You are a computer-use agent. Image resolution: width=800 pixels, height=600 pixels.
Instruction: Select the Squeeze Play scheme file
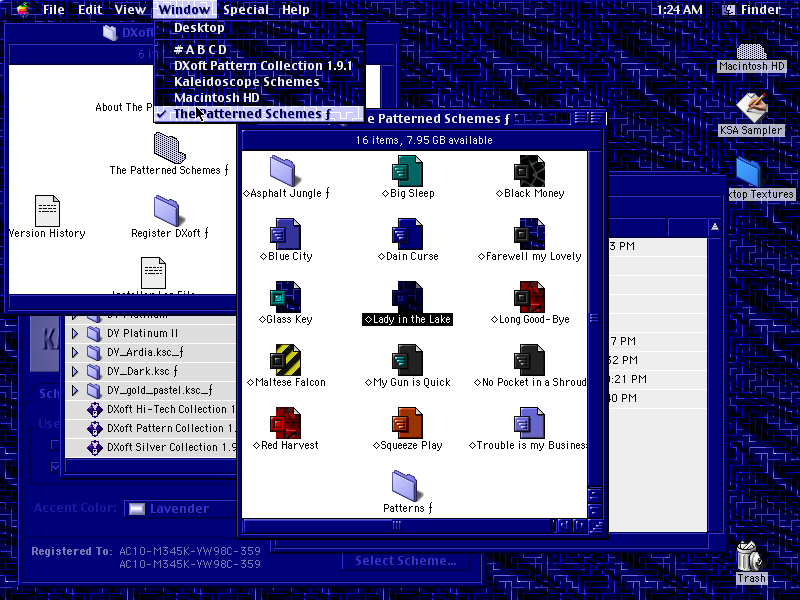click(407, 423)
